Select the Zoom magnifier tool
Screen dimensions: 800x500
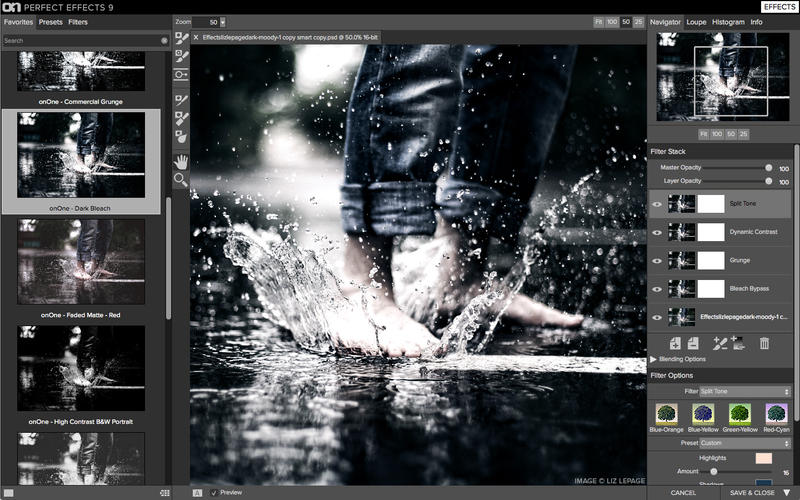[181, 179]
